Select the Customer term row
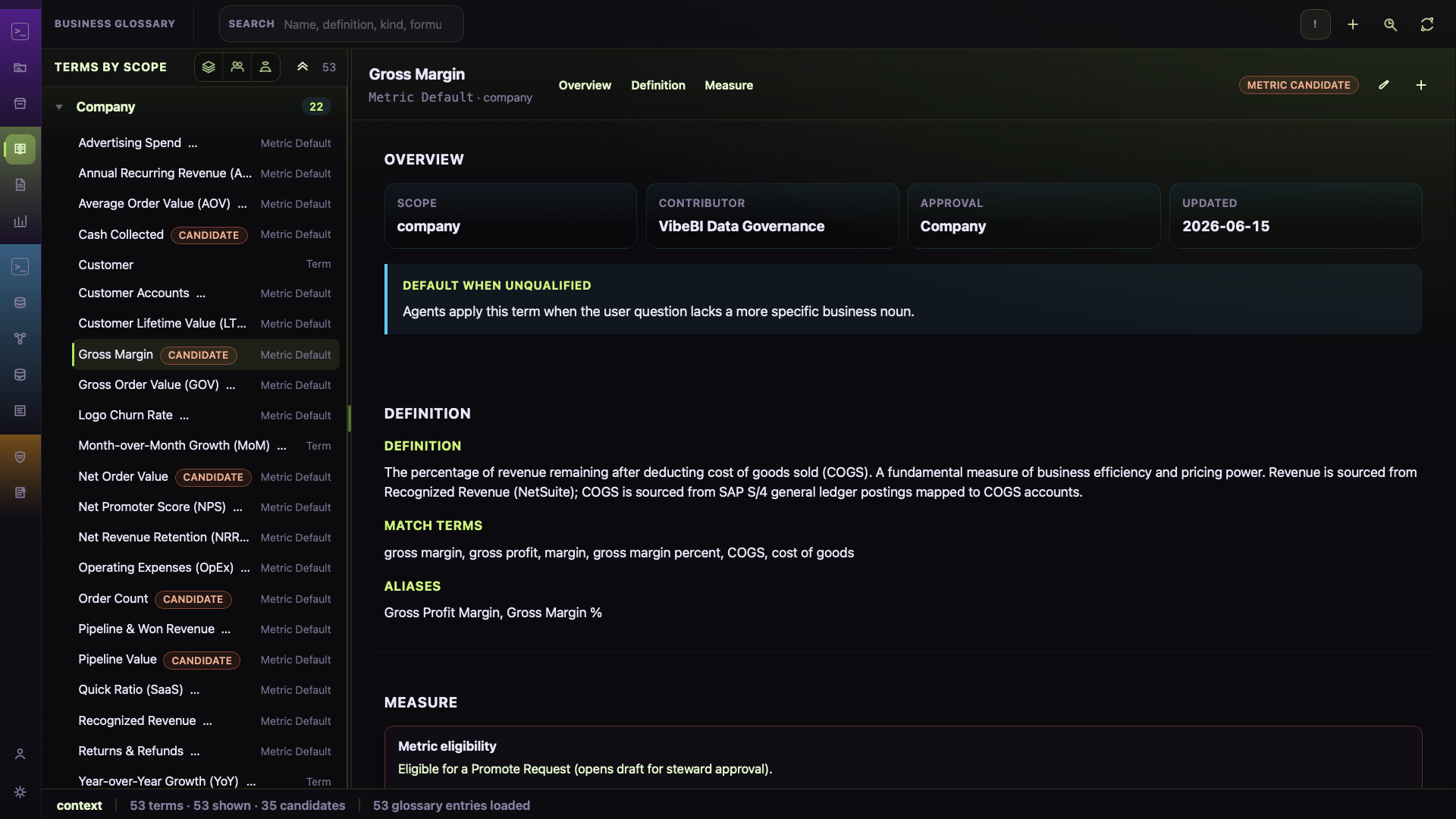Screen dimensions: 1456x819 pos(205,264)
